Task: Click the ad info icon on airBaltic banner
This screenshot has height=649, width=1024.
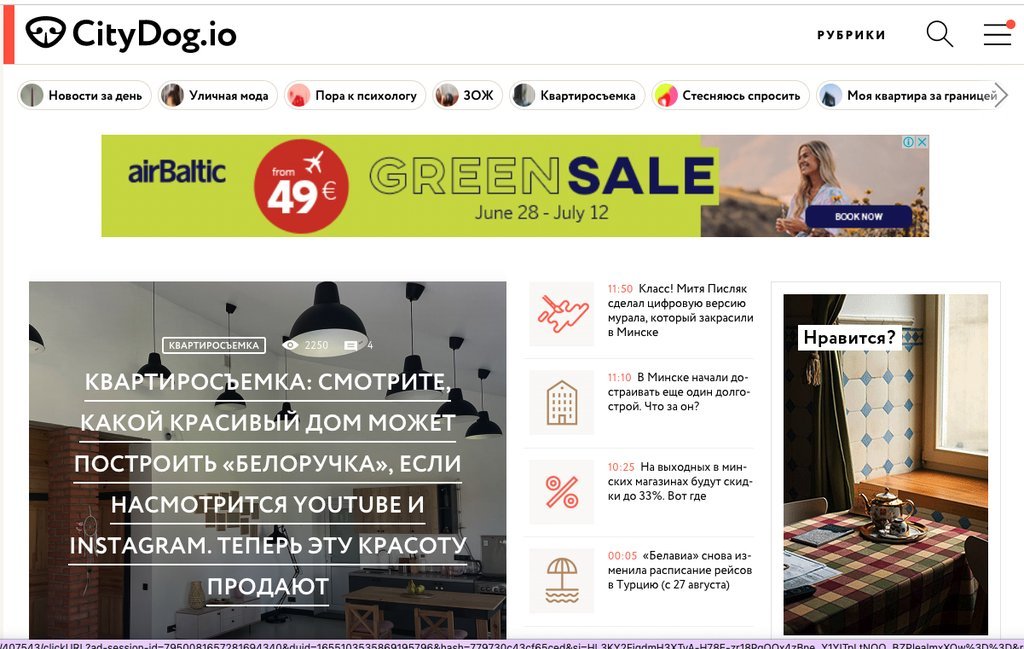Action: click(908, 142)
